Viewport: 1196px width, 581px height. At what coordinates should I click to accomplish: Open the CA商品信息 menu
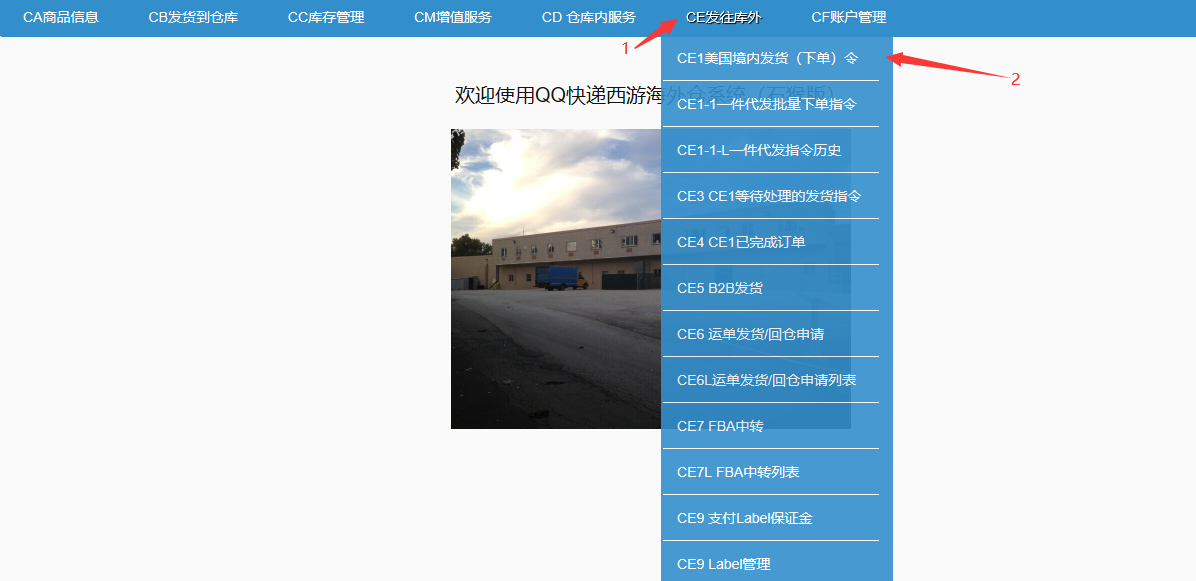tap(61, 18)
